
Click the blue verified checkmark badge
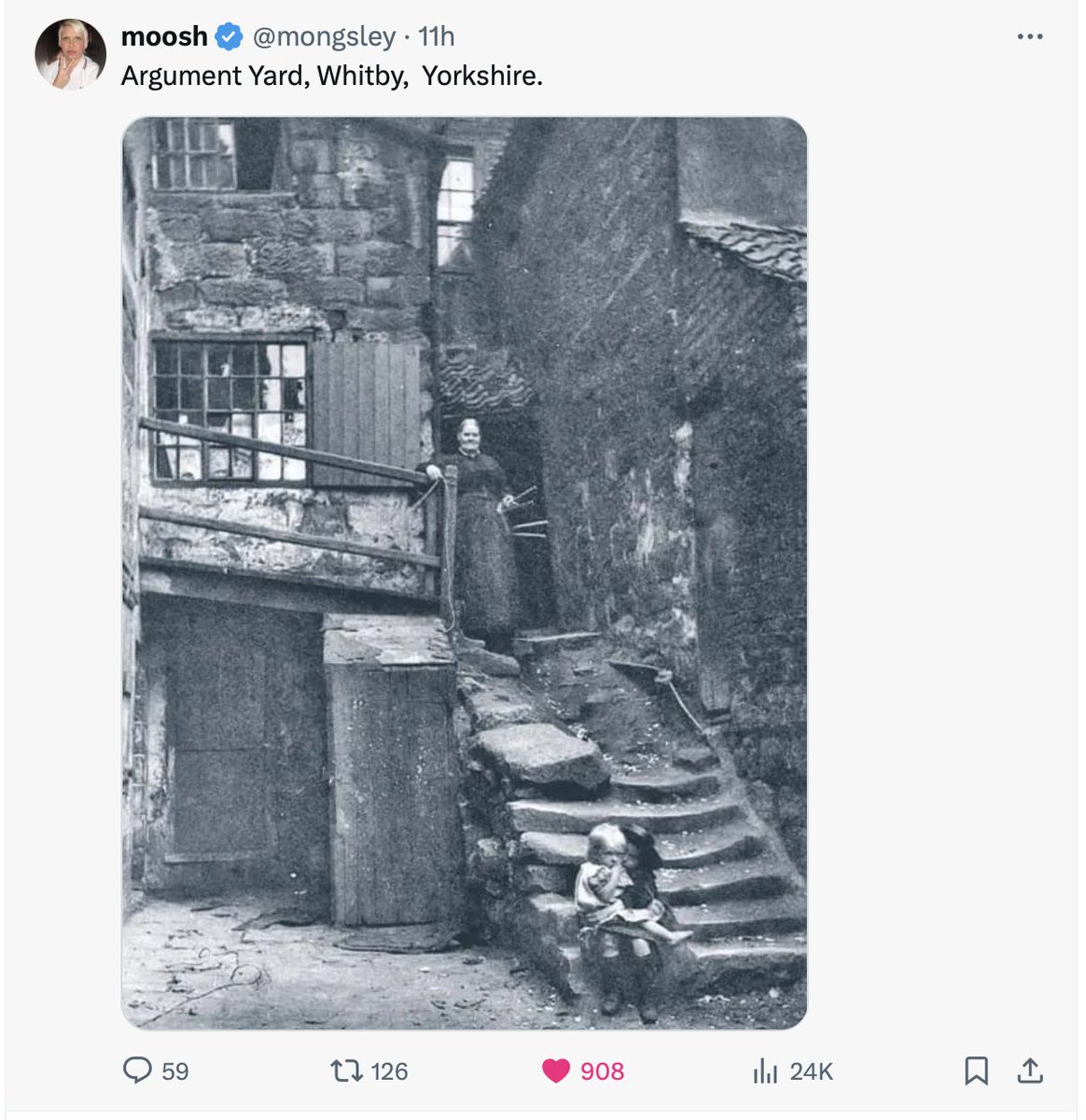229,37
